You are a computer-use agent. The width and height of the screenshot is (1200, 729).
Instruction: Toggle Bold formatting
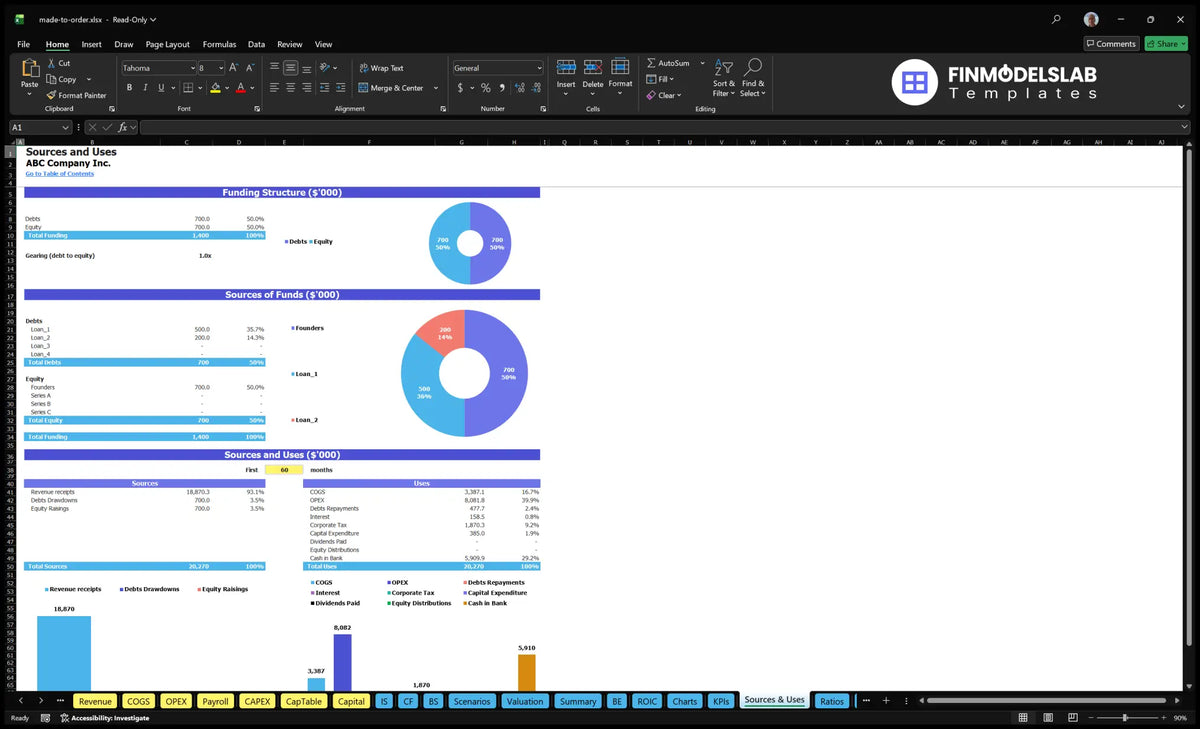pos(127,88)
